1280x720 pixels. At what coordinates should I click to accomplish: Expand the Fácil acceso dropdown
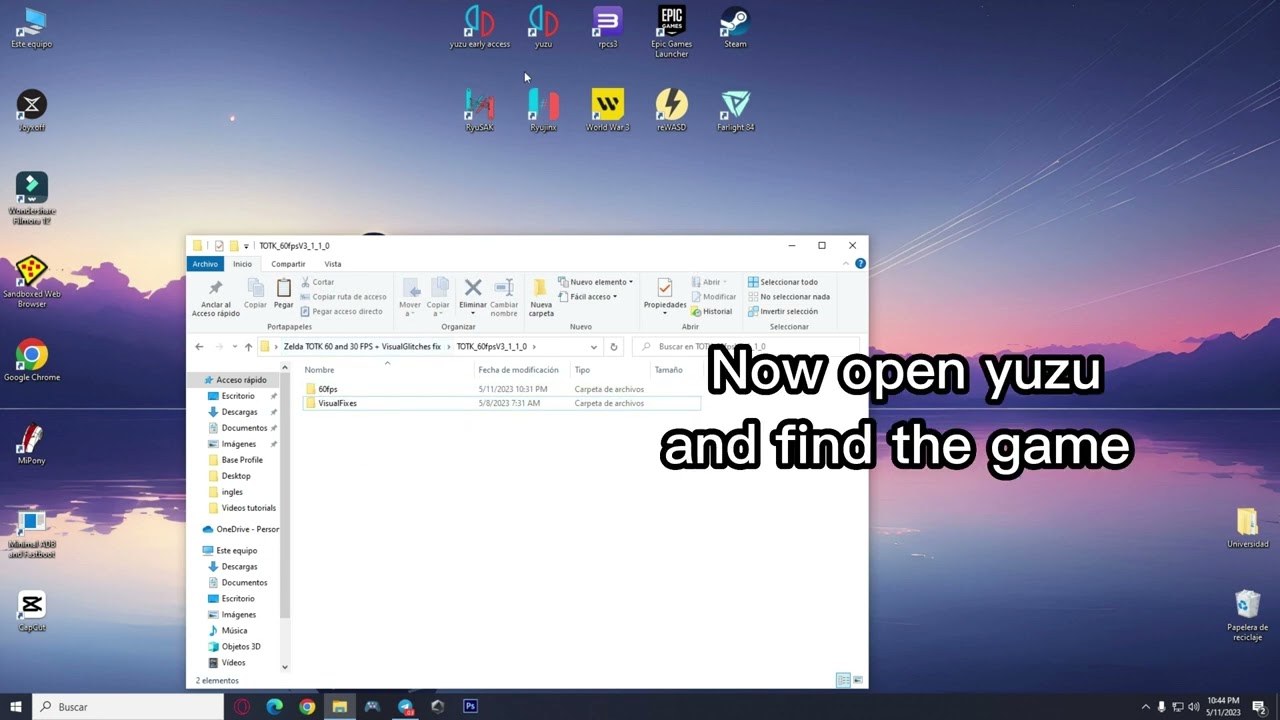[588, 296]
